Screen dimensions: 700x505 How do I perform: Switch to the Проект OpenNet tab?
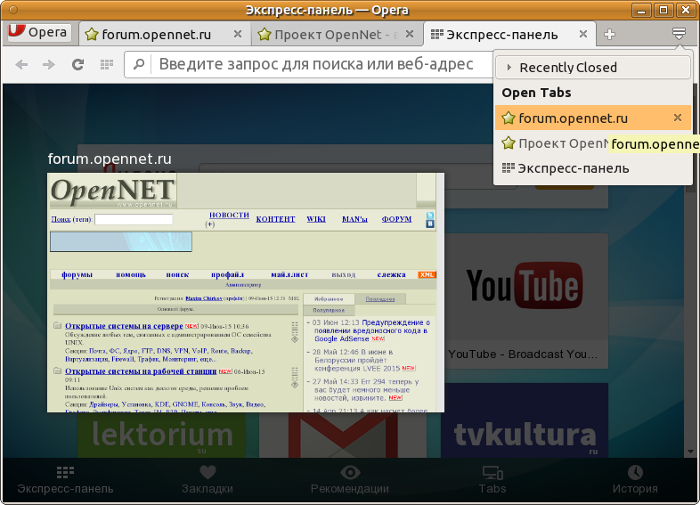[337, 34]
